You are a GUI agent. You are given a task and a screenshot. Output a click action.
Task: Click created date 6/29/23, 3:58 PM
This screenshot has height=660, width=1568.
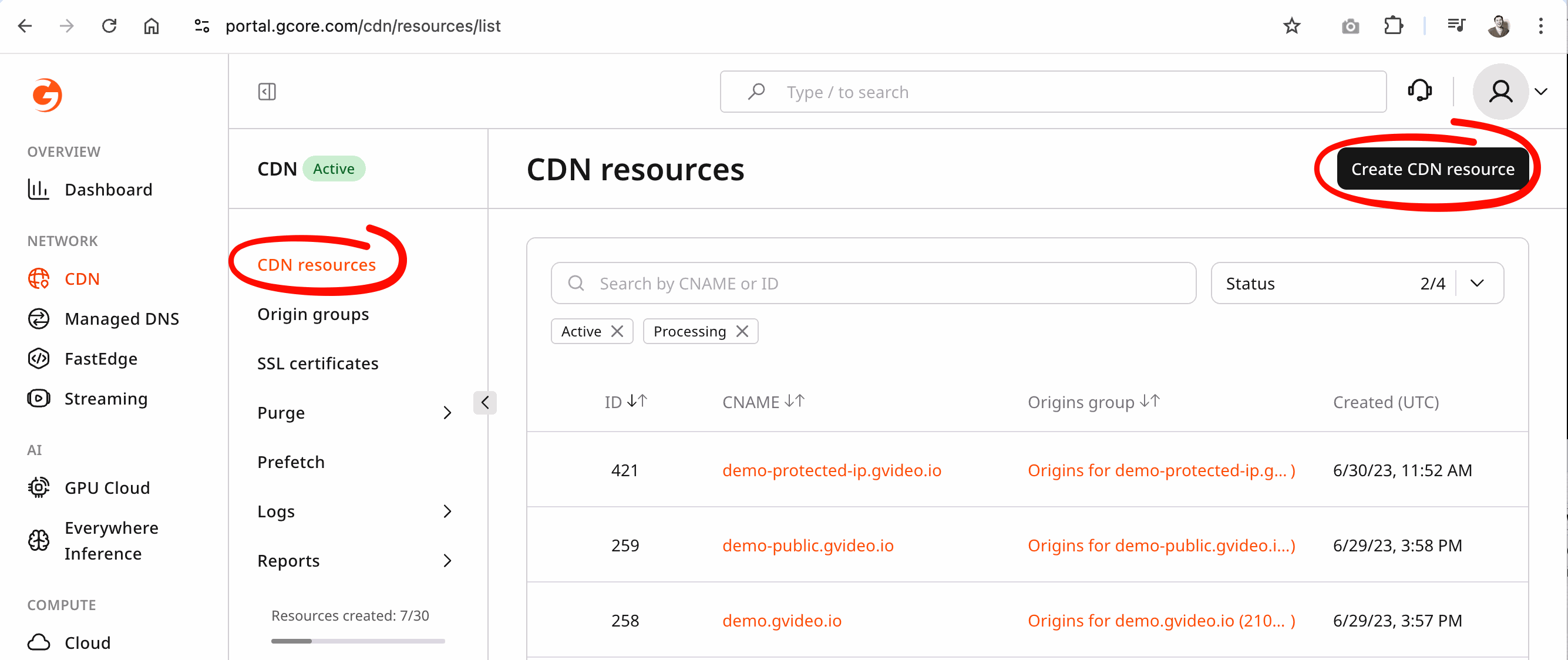(1397, 545)
